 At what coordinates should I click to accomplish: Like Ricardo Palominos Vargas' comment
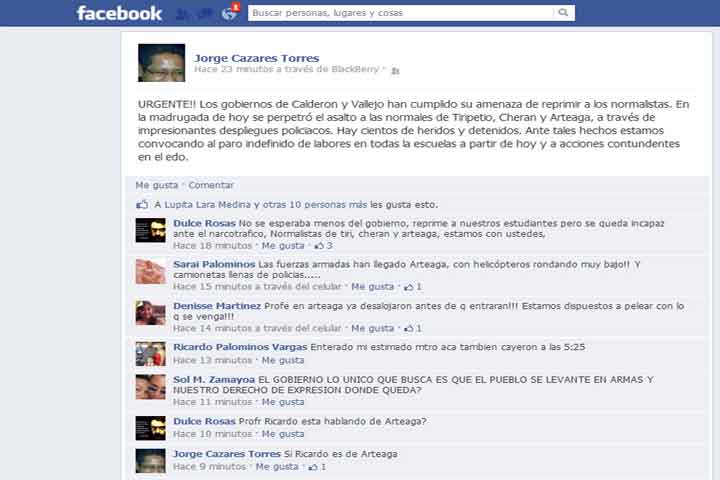point(283,361)
